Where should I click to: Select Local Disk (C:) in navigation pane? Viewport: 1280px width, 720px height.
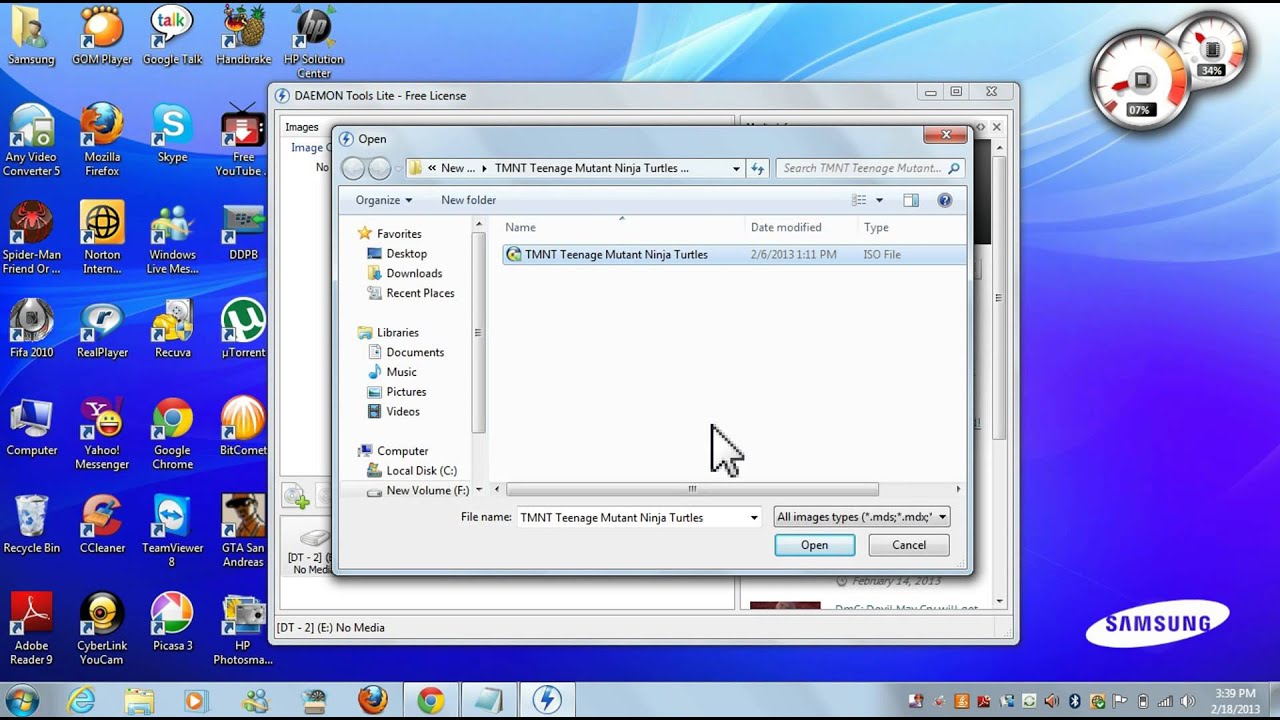click(411, 470)
